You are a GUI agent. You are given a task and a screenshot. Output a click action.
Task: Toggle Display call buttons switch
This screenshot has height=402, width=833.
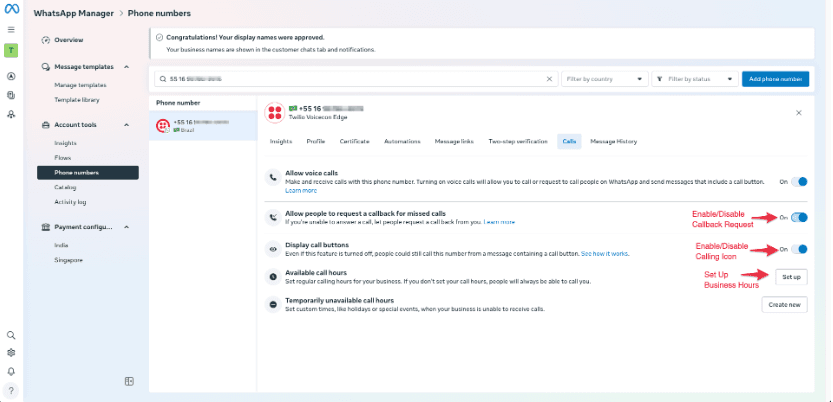coord(800,249)
